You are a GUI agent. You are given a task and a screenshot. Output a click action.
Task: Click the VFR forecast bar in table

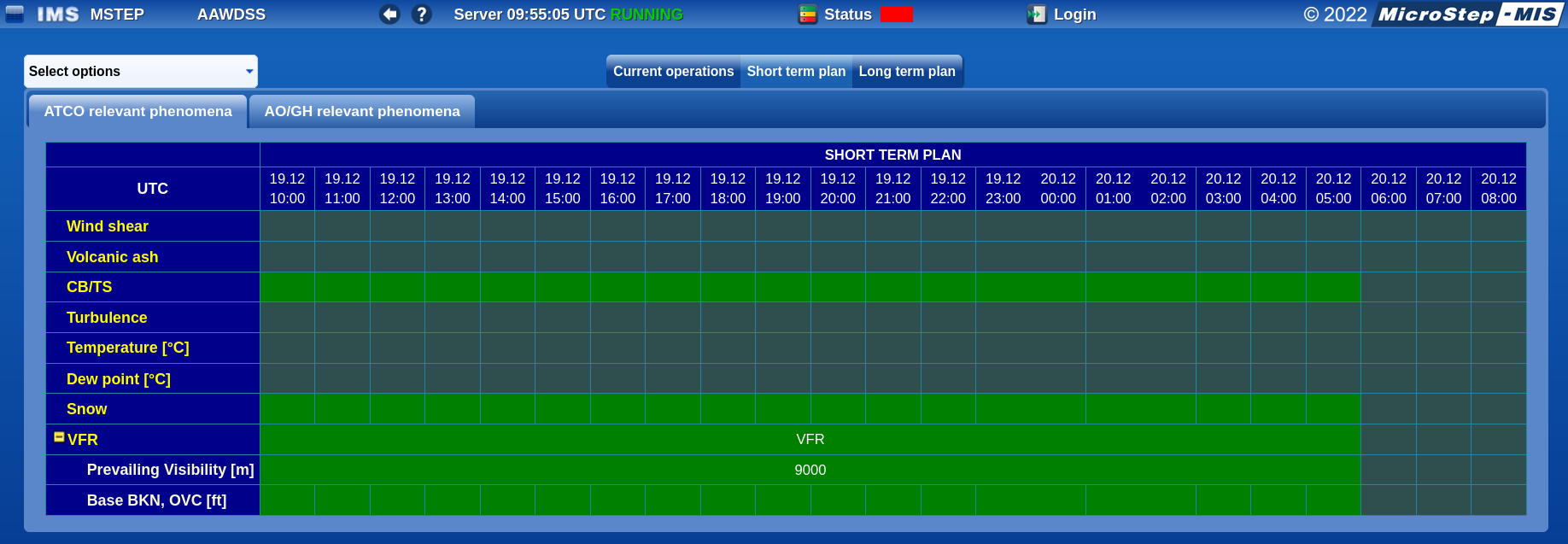coord(810,440)
